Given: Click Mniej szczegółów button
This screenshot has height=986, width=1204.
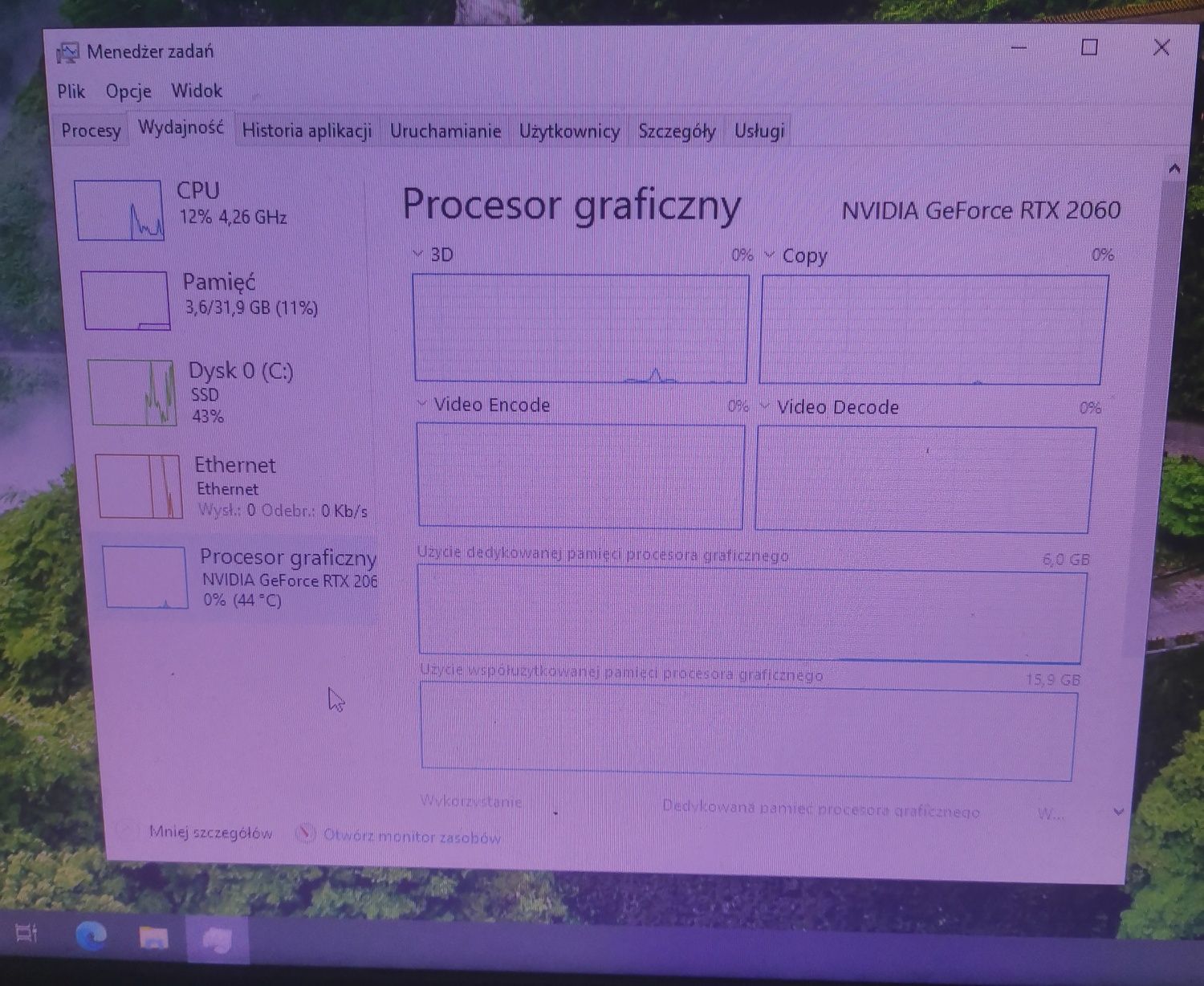Looking at the screenshot, I should (x=210, y=833).
